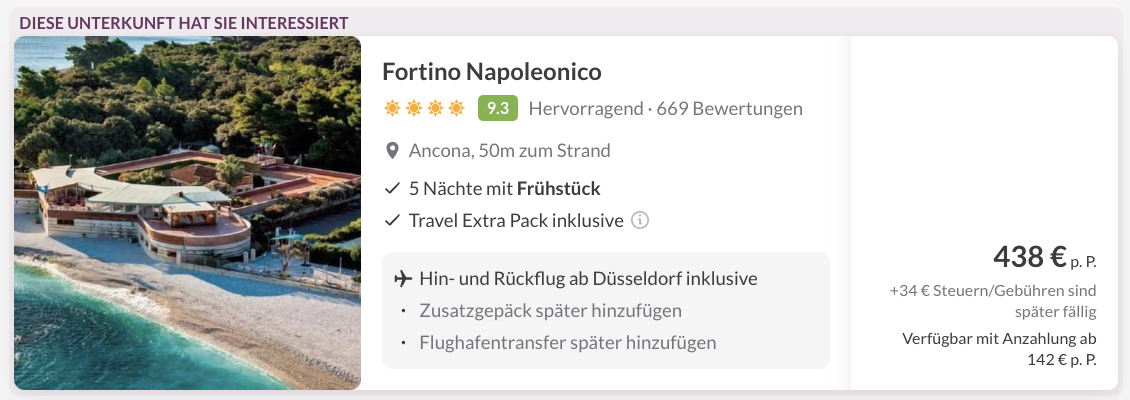Screen dimensions: 1130x400
Task: Click the green 9.3 rating badge
Action: pos(498,109)
